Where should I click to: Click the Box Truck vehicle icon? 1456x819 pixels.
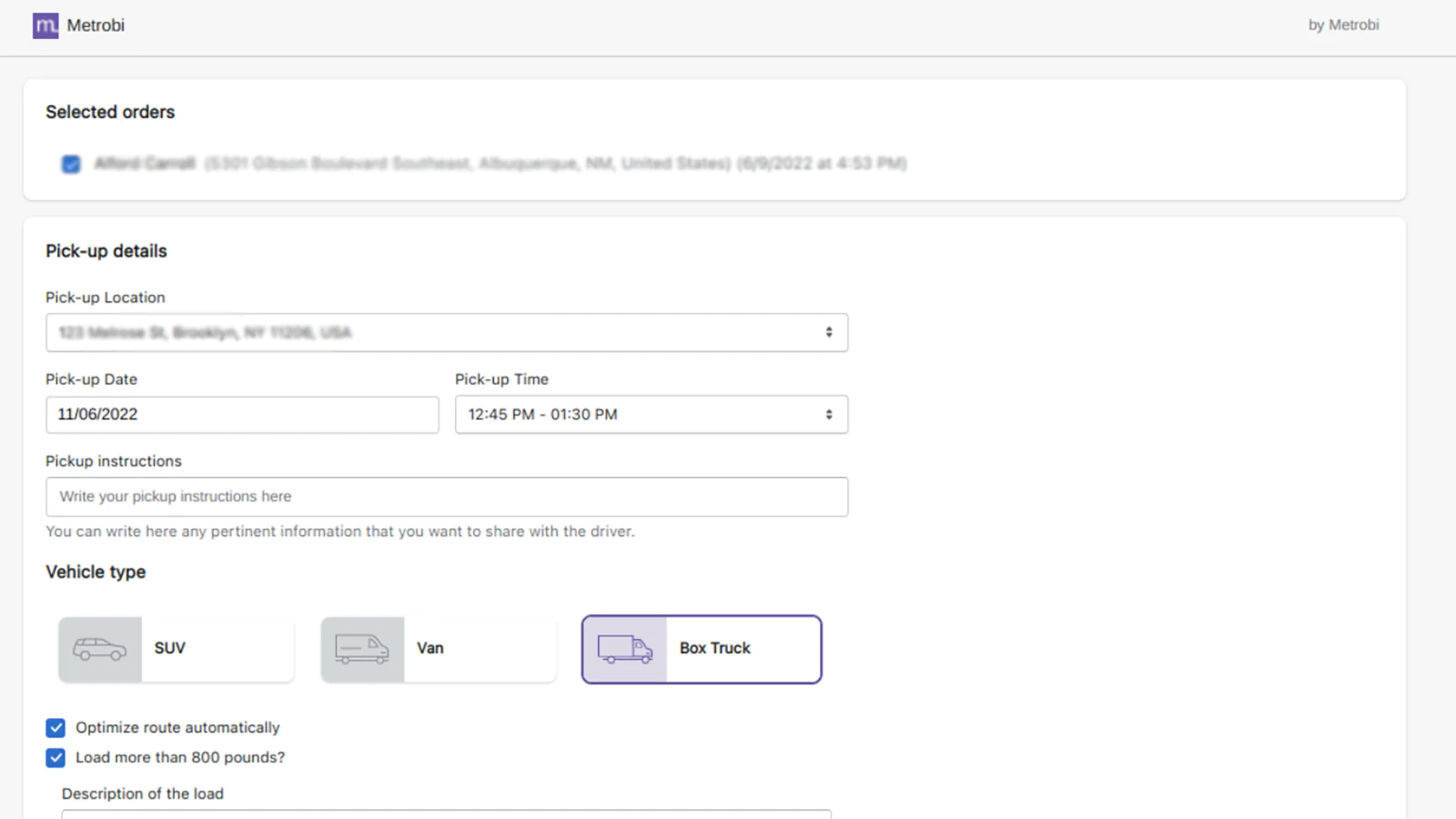tap(624, 649)
